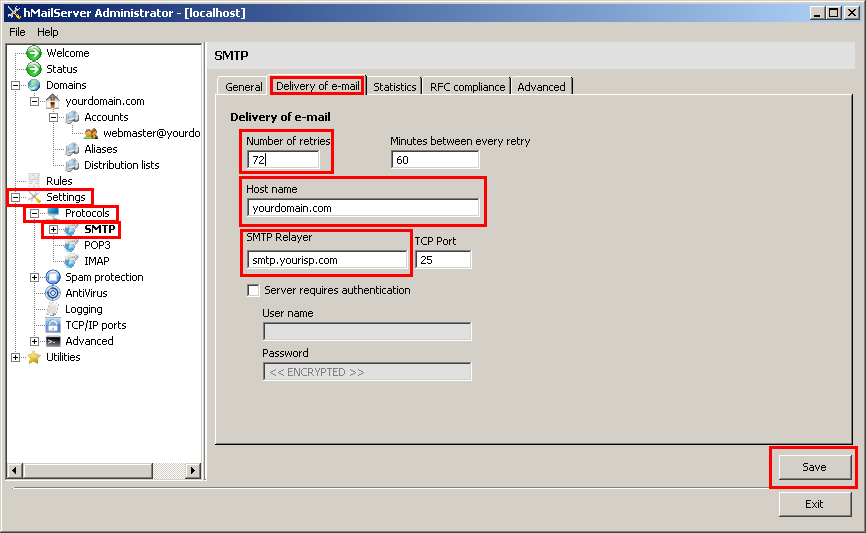
Task: Switch to the General tab
Action: pyautogui.click(x=244, y=87)
